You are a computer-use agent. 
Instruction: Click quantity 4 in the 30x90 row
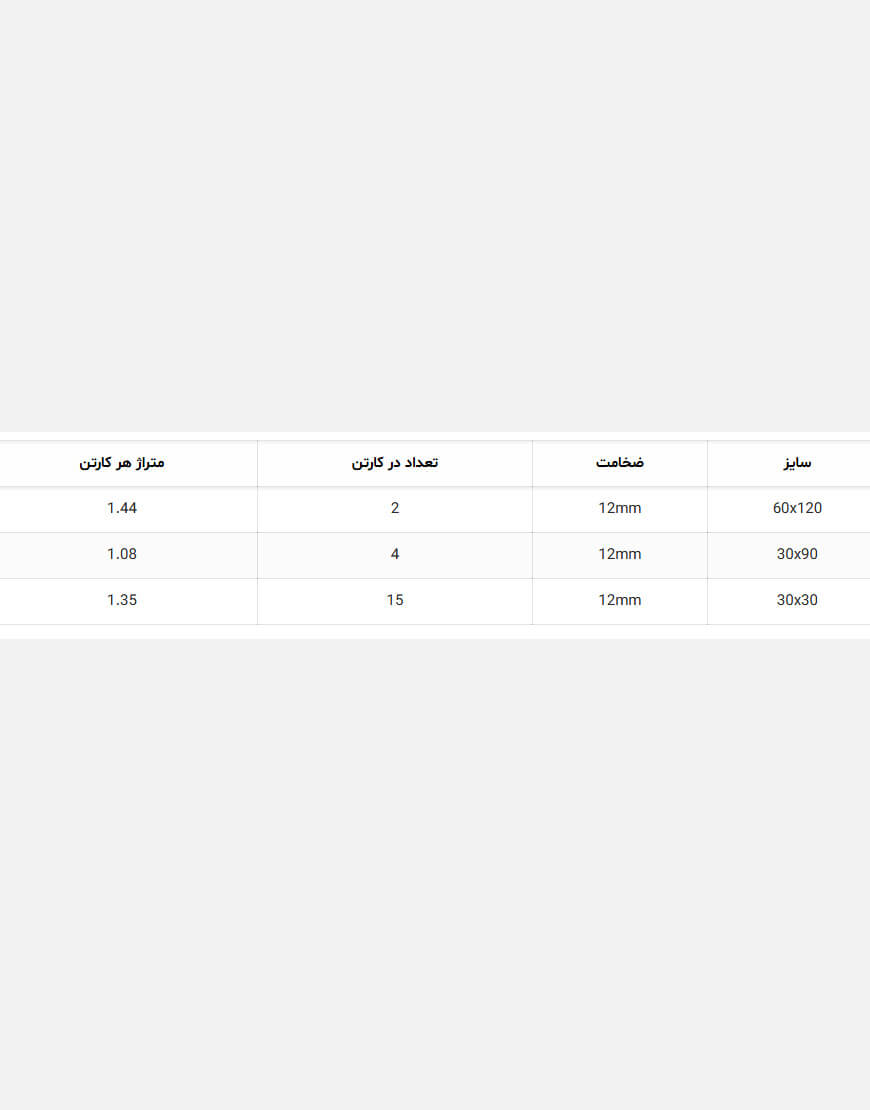(395, 554)
